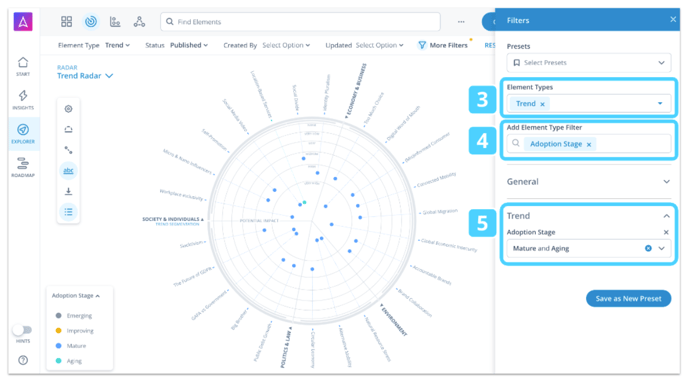Toggle Improving in the legend
The image size is (688, 383).
pyautogui.click(x=75, y=330)
